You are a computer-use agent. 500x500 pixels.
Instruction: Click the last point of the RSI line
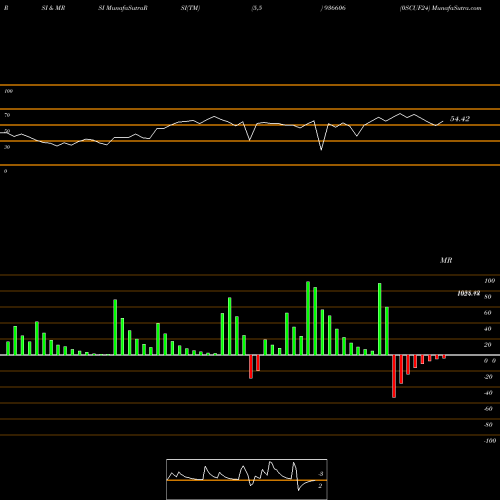443,121
